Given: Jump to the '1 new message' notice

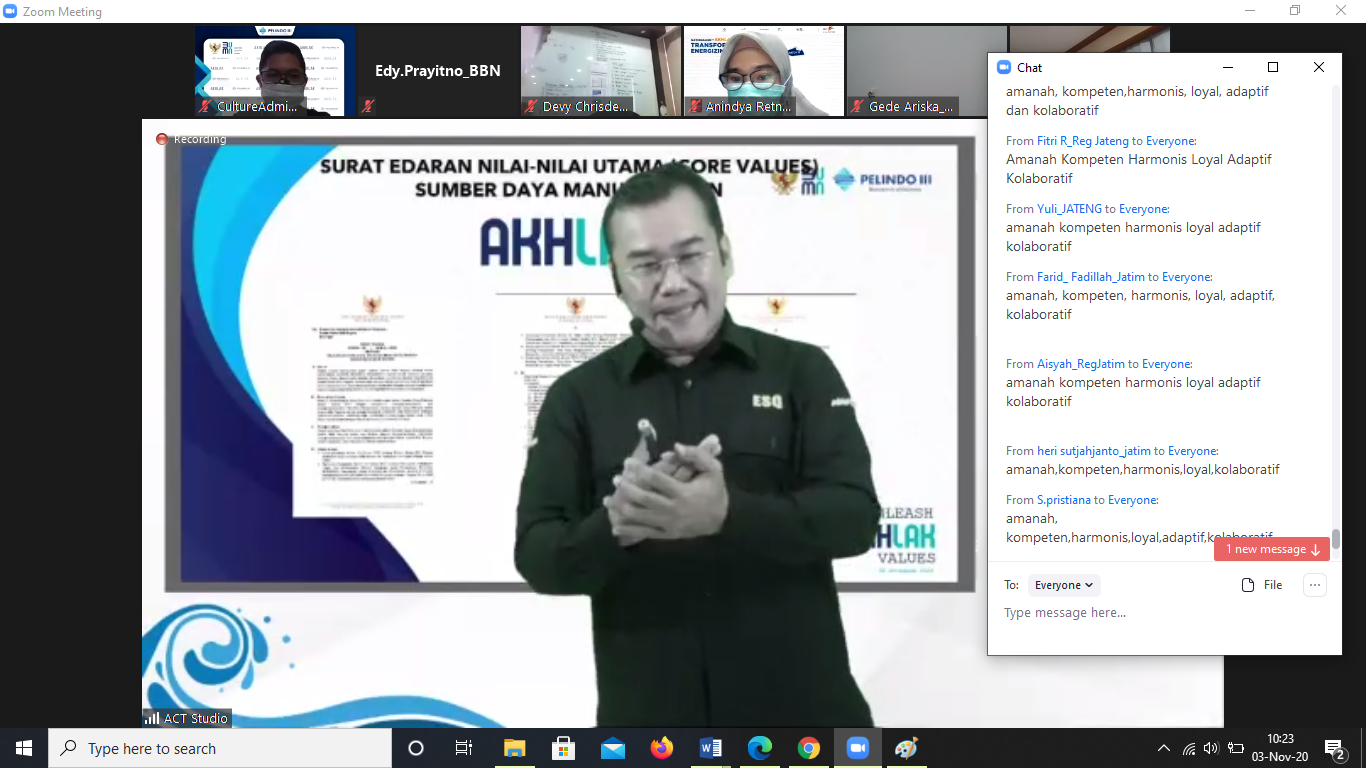Looking at the screenshot, I should point(1272,549).
